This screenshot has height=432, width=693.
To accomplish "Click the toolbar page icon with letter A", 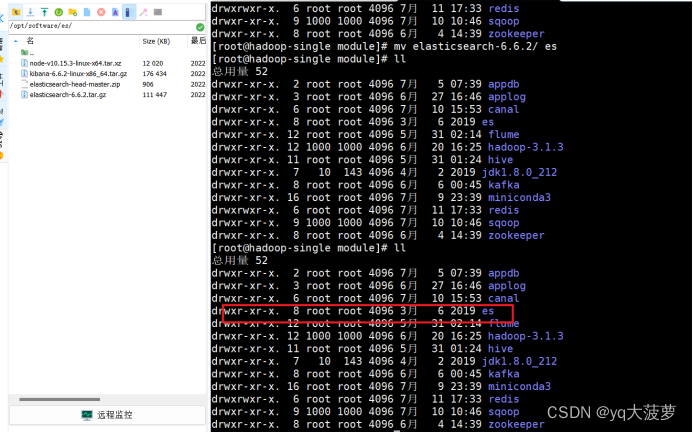I will click(115, 12).
